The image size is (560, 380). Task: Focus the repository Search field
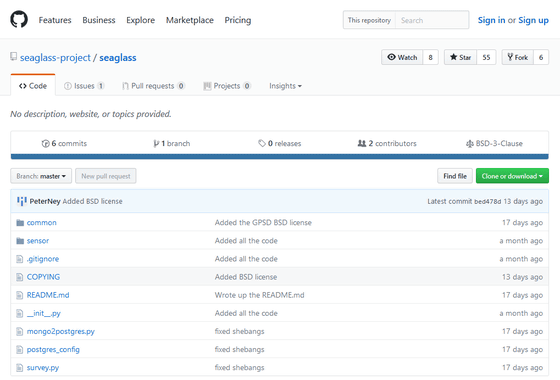pyautogui.click(x=432, y=20)
